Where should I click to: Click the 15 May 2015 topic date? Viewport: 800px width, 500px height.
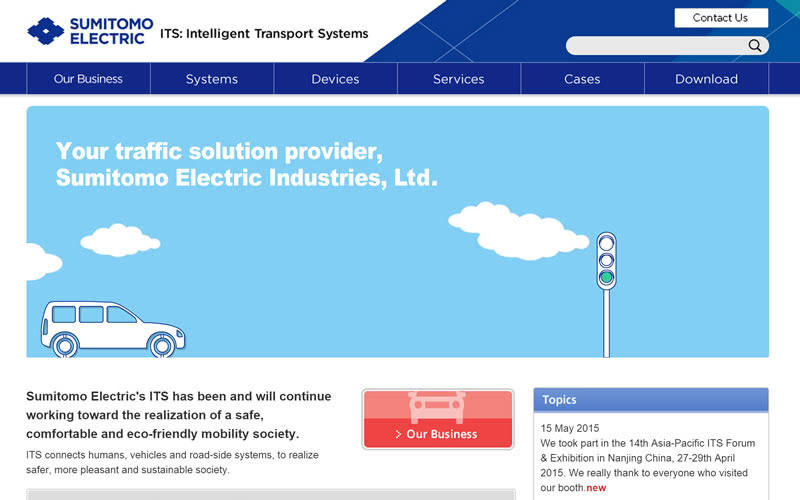click(x=570, y=428)
